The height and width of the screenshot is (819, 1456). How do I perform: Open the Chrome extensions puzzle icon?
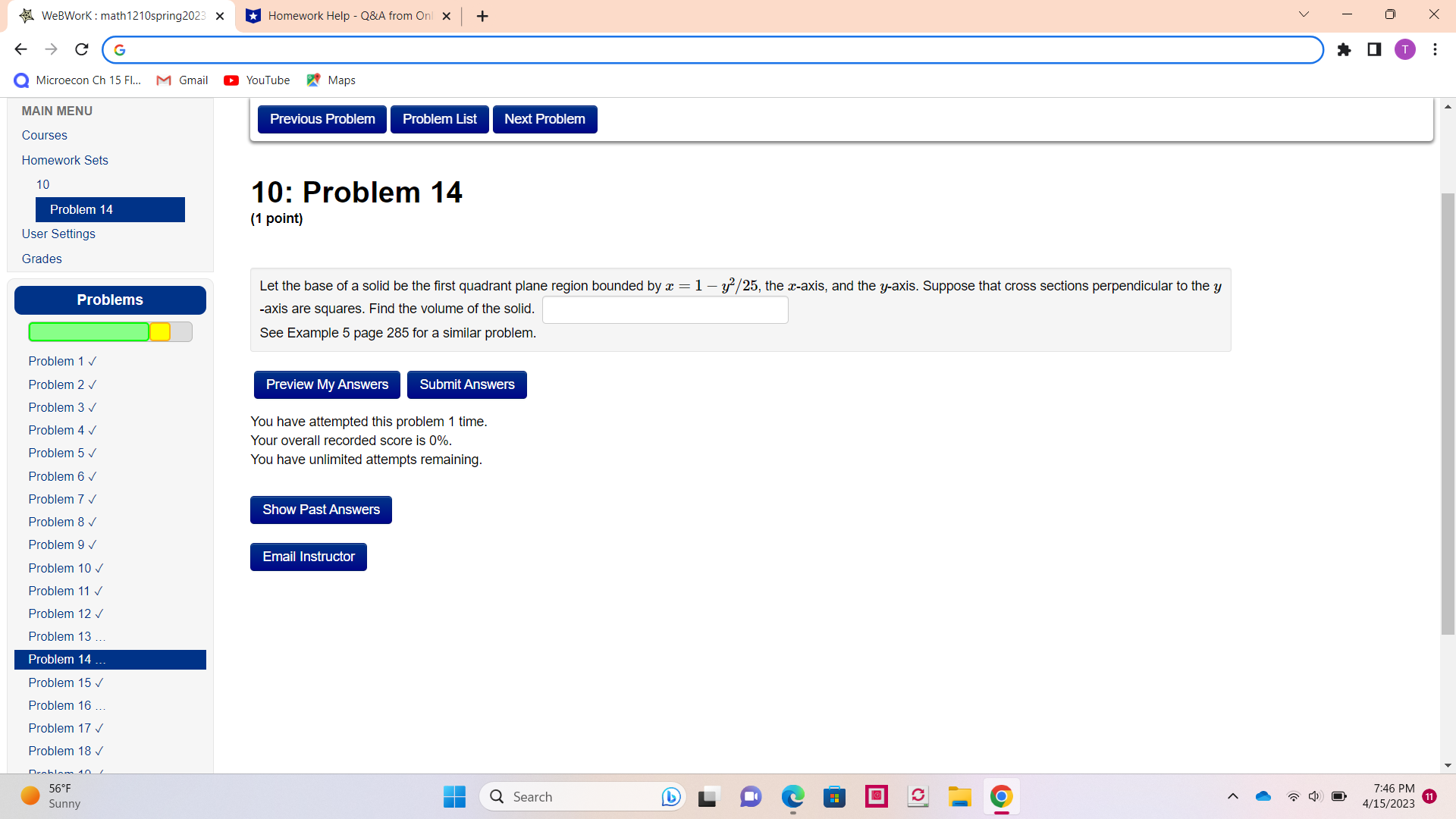[1345, 49]
